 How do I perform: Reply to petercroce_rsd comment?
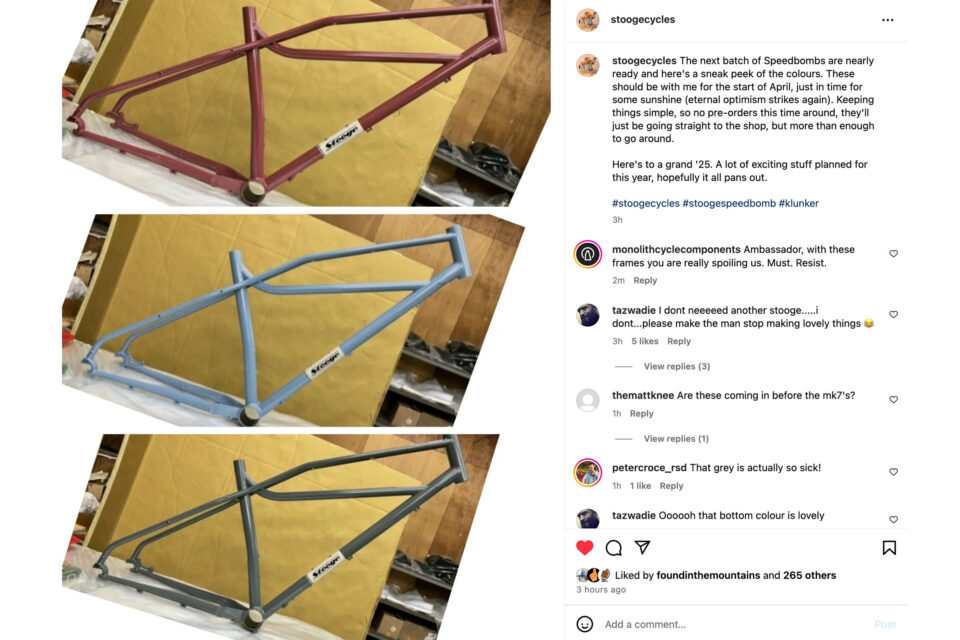click(x=671, y=486)
